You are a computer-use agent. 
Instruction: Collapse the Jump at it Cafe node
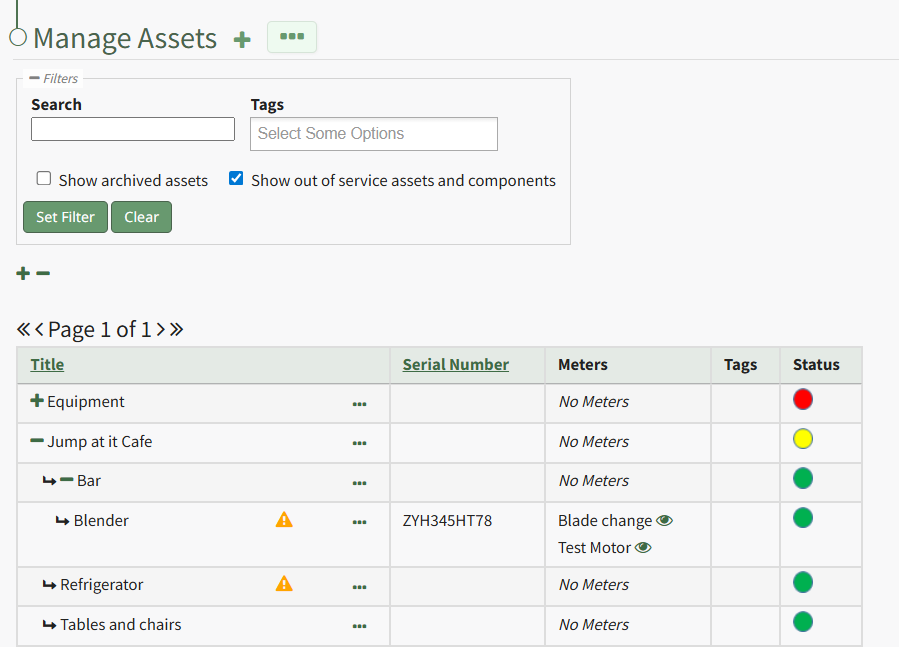pyautogui.click(x=37, y=441)
